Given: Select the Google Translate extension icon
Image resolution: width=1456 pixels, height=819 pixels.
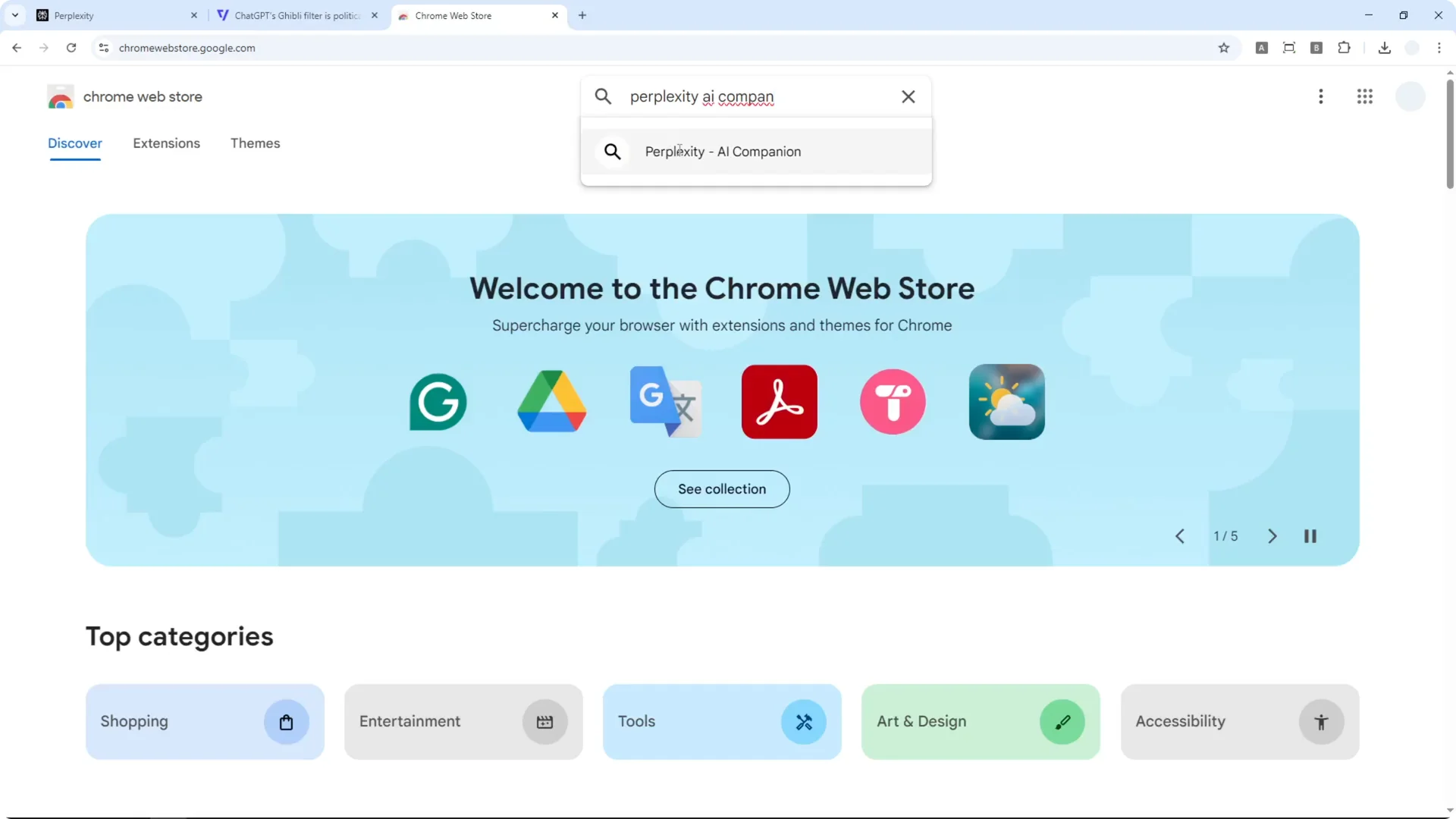Looking at the screenshot, I should (x=665, y=402).
